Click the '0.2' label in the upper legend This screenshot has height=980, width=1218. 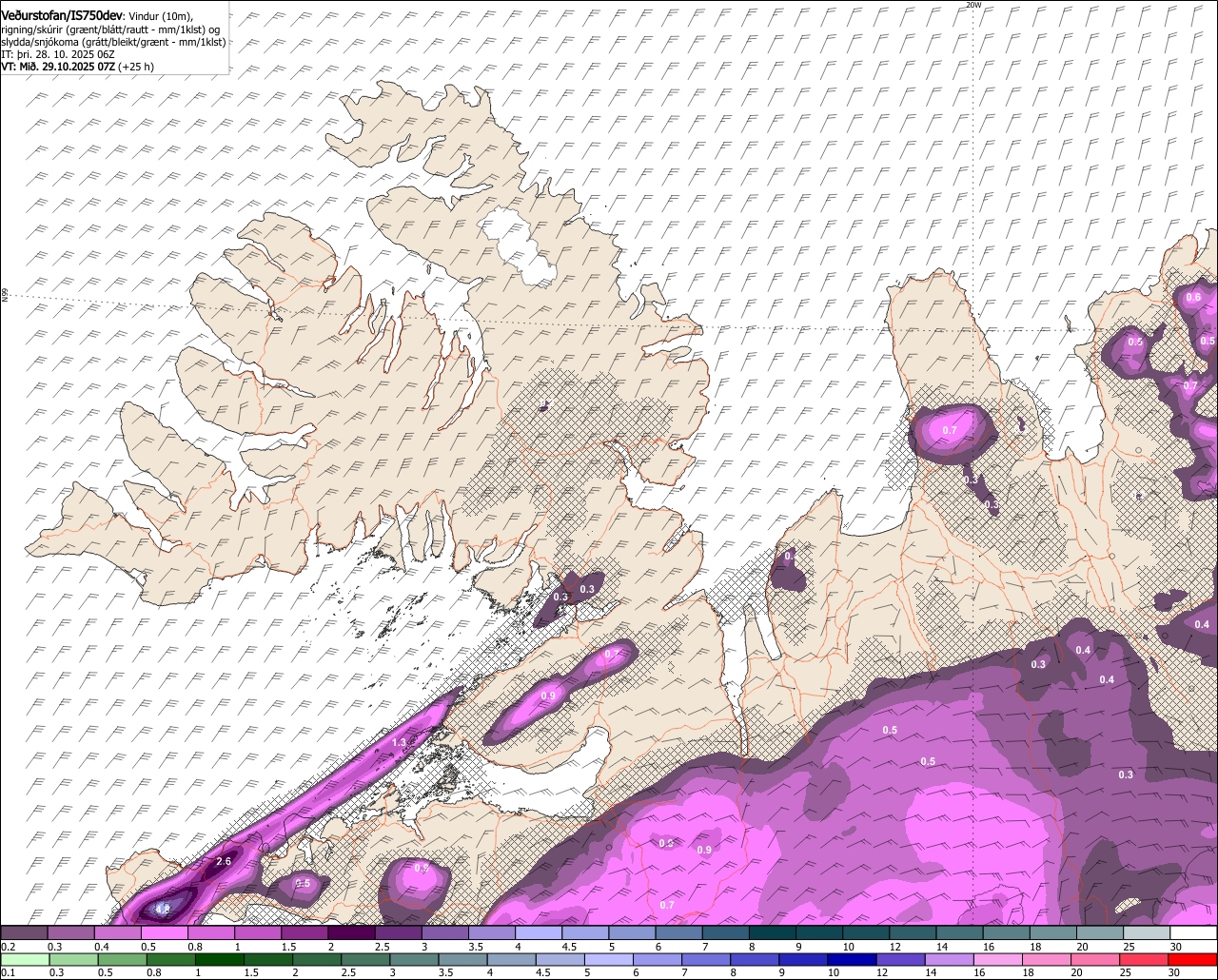(9, 946)
